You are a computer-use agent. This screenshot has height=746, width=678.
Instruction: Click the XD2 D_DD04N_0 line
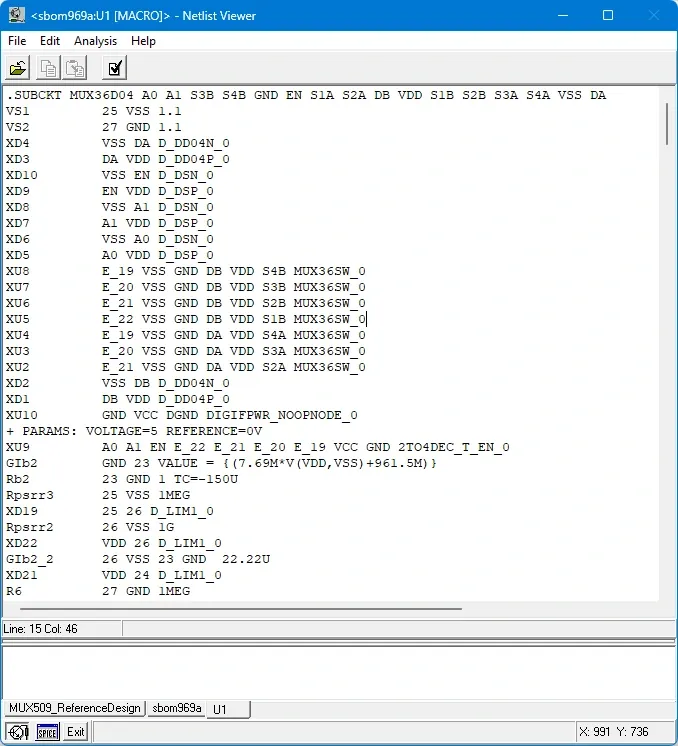[118, 383]
